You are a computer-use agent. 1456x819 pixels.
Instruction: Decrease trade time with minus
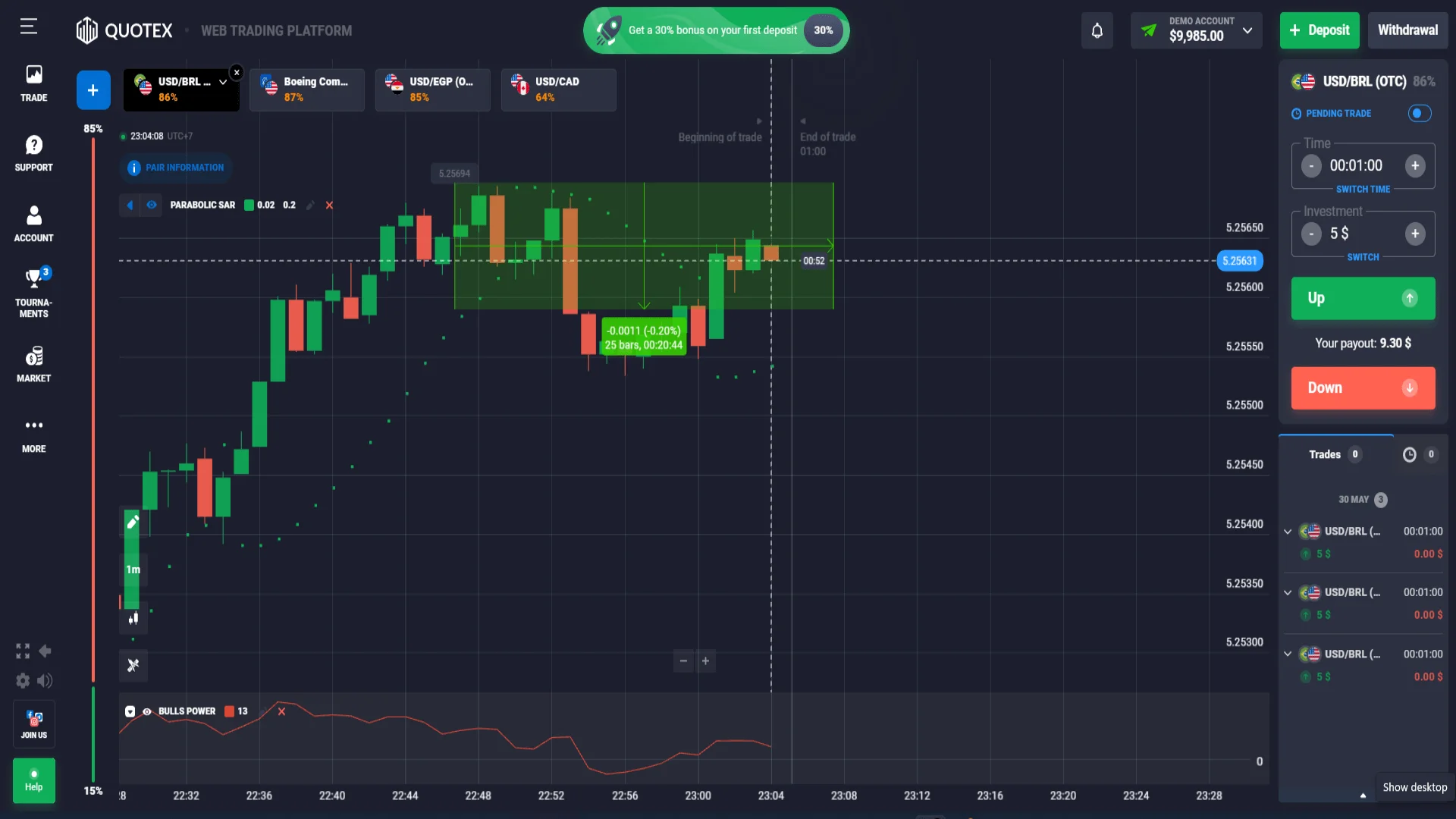click(x=1311, y=165)
